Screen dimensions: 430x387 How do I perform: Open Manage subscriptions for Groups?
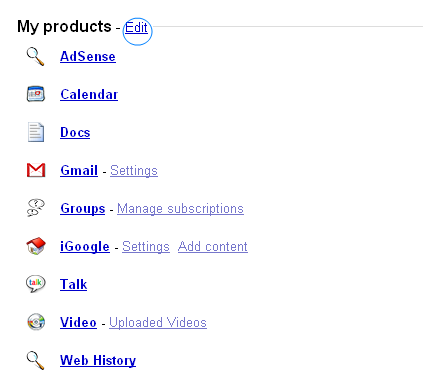(180, 208)
